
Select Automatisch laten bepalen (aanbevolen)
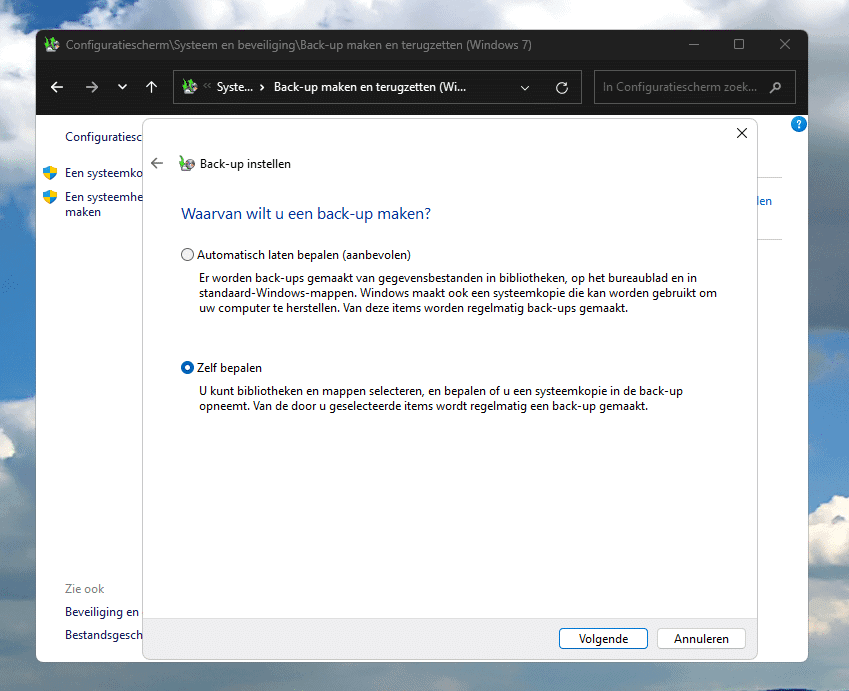tap(187, 255)
